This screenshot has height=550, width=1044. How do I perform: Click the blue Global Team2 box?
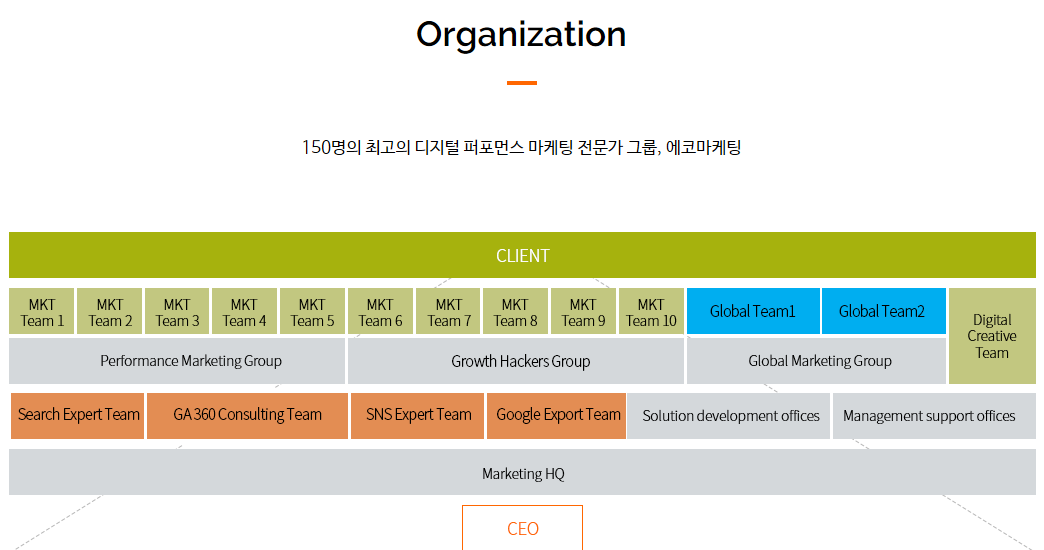[884, 311]
